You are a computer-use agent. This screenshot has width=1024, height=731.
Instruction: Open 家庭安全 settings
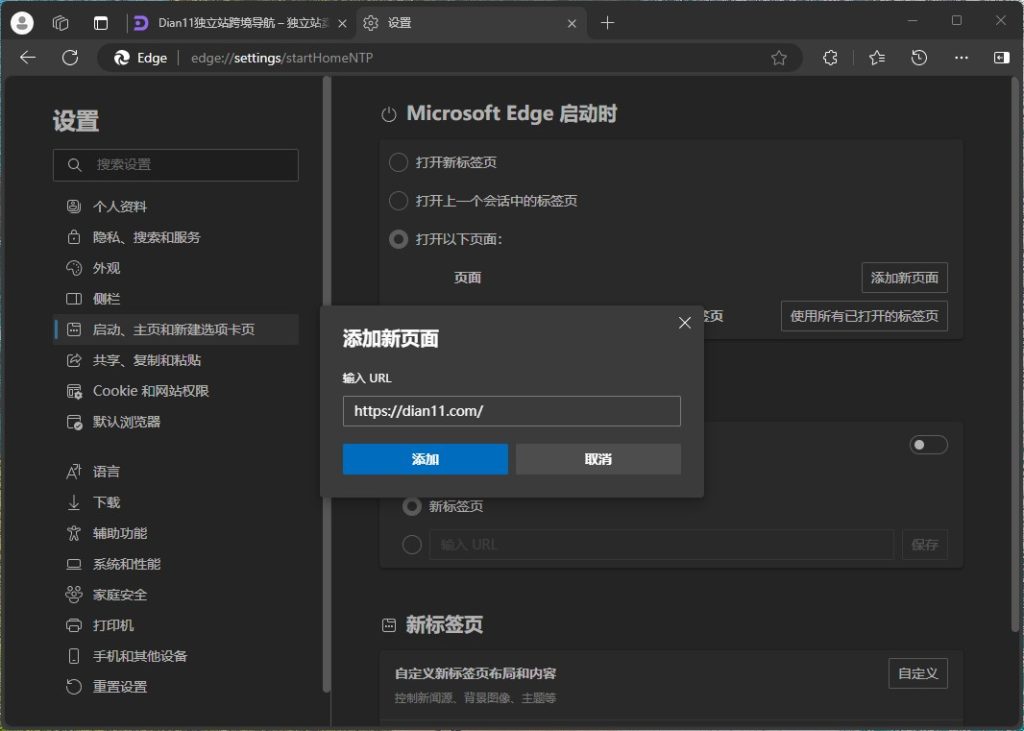click(x=176, y=594)
